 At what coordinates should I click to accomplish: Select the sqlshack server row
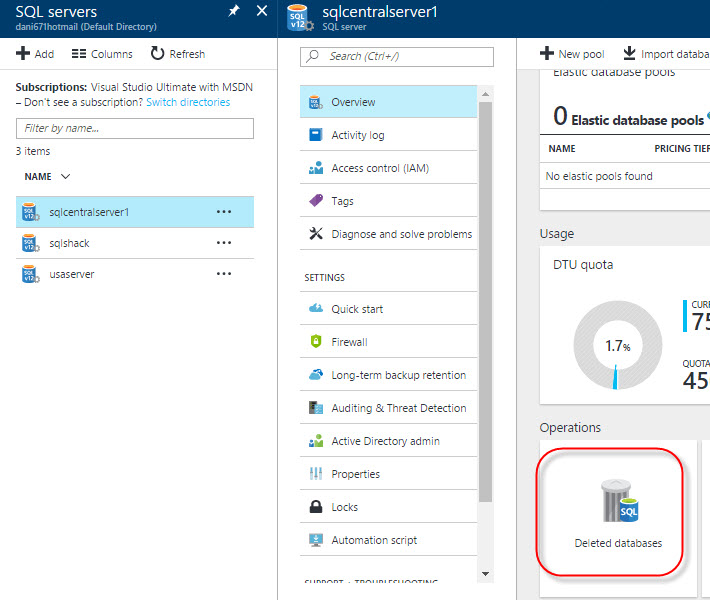coord(135,243)
